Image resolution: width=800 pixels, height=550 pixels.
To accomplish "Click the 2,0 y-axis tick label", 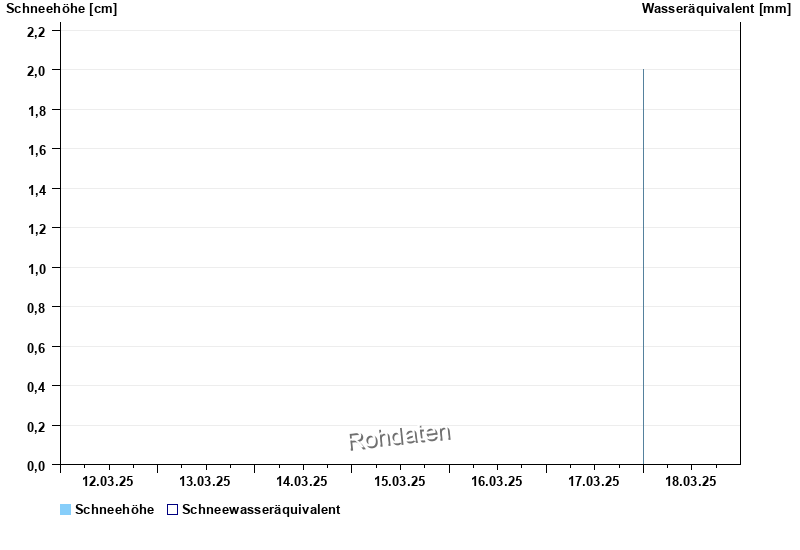I will [36, 71].
